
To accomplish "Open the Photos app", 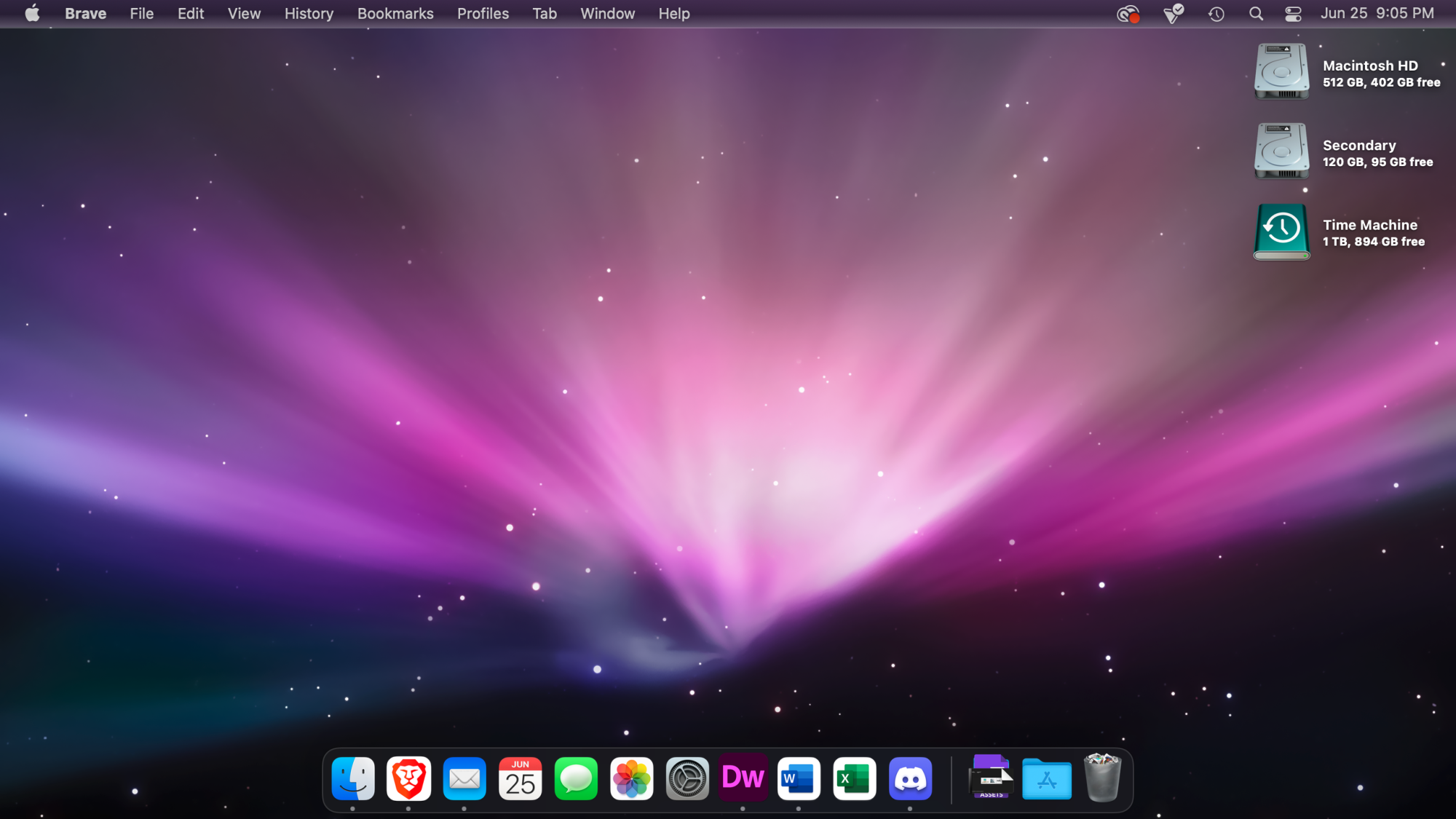I will (631, 779).
